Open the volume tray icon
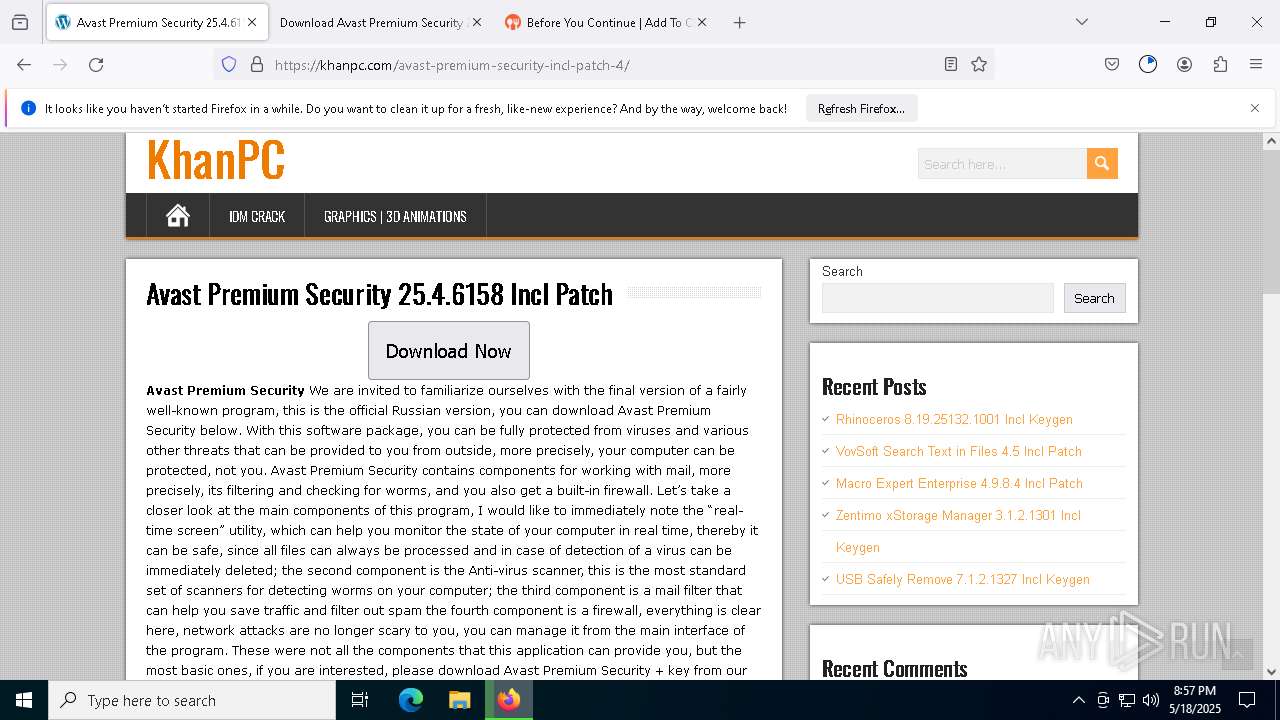This screenshot has height=720, width=1280. click(1151, 700)
